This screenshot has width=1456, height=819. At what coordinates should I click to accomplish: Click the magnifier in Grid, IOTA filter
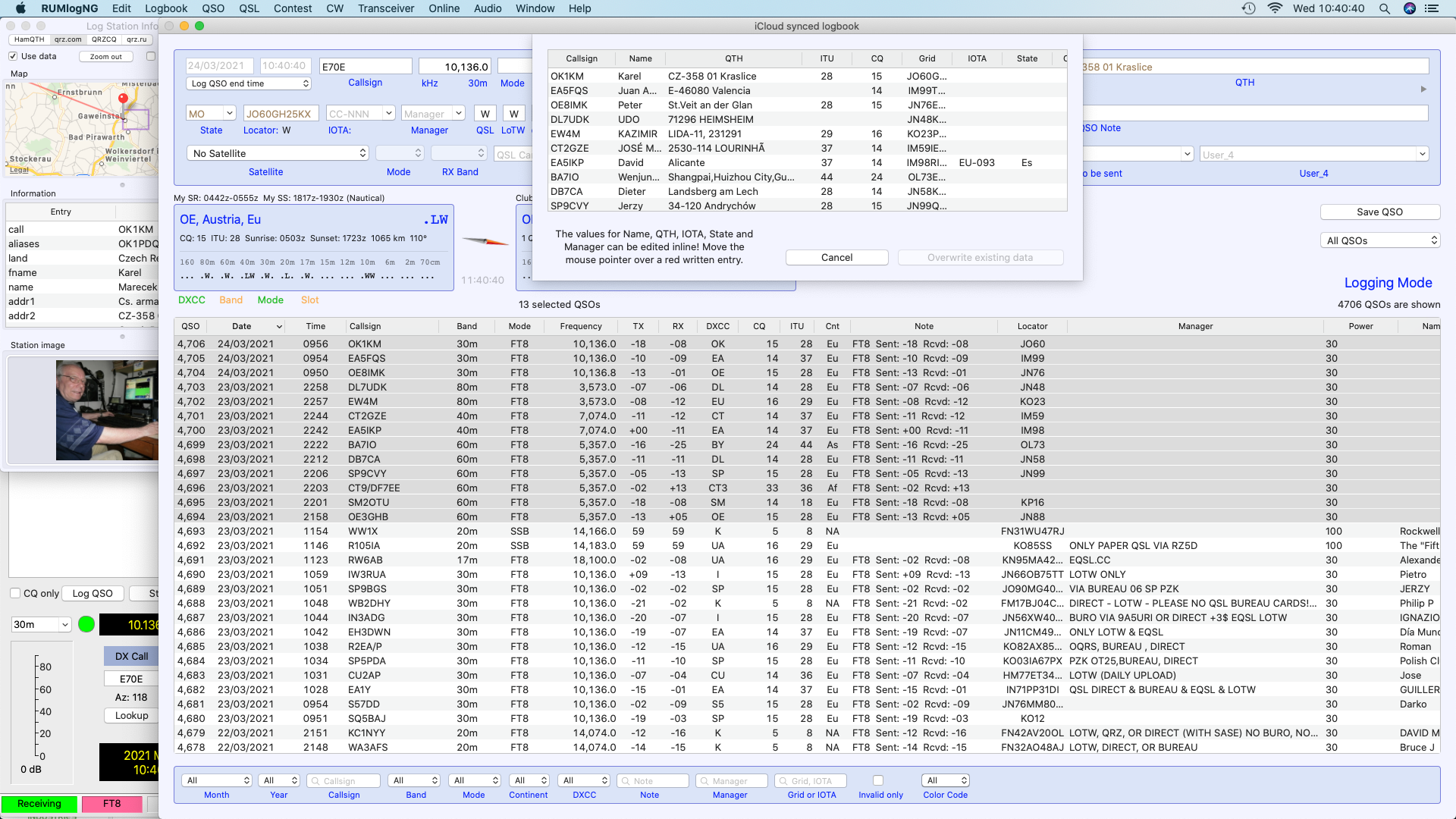pos(783,781)
